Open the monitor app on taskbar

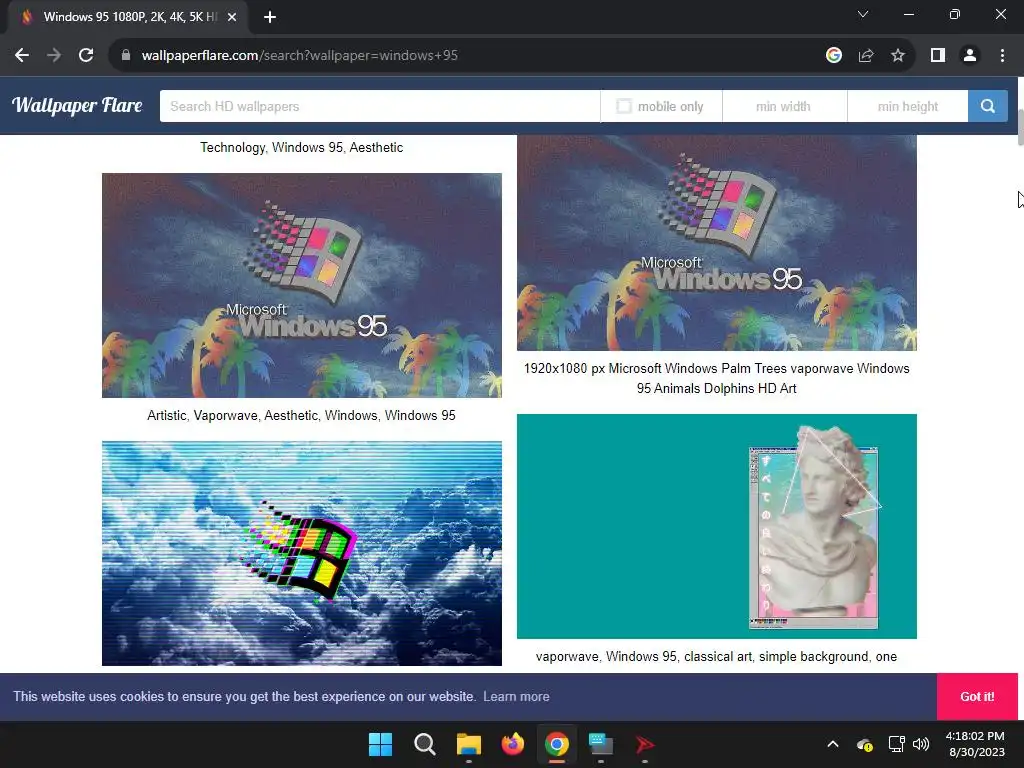point(601,744)
